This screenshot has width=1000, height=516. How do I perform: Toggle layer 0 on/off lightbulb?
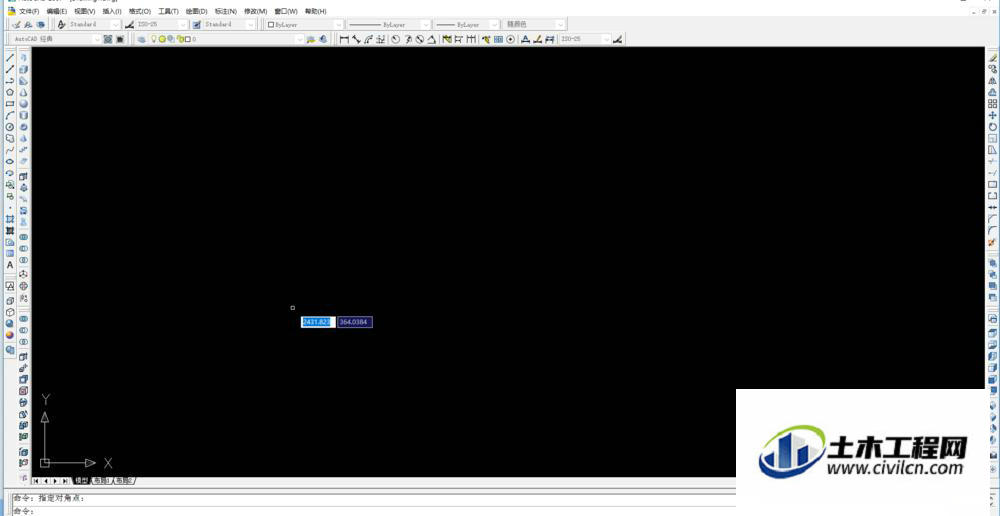click(x=153, y=40)
